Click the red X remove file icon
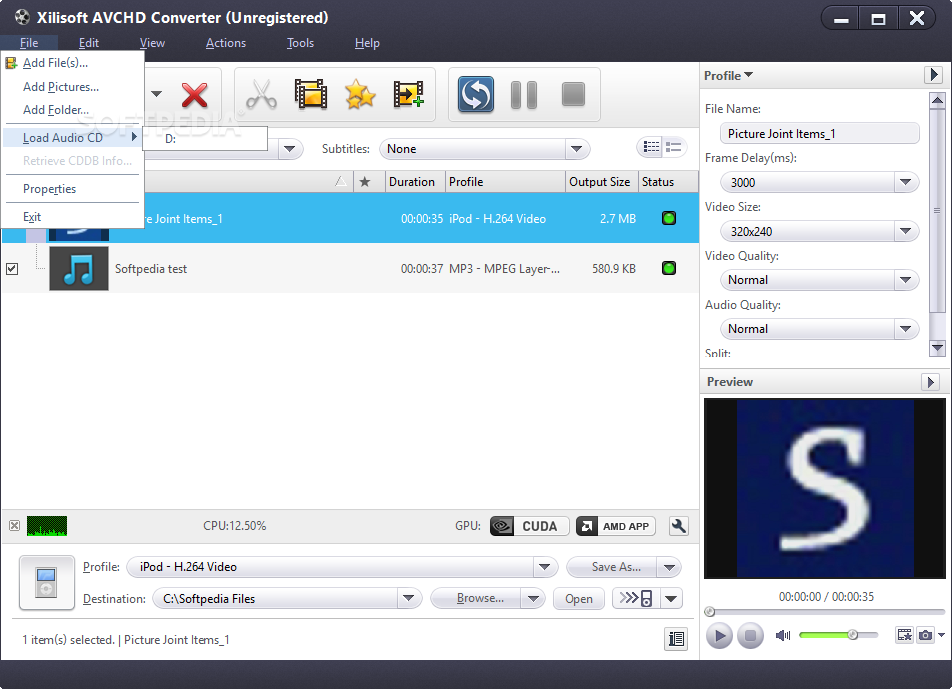The height and width of the screenshot is (689, 952). click(x=194, y=95)
